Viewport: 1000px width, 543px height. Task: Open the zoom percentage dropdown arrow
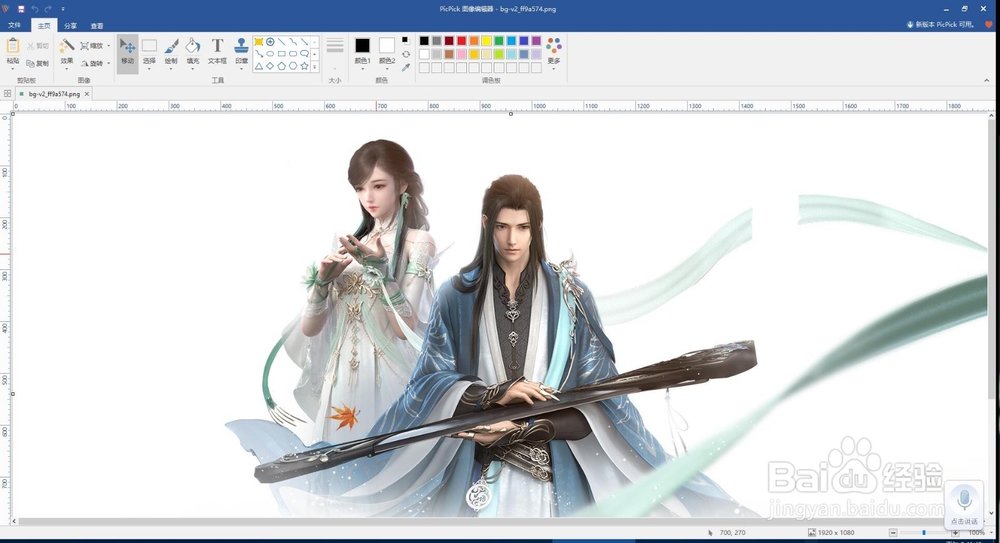(x=990, y=532)
